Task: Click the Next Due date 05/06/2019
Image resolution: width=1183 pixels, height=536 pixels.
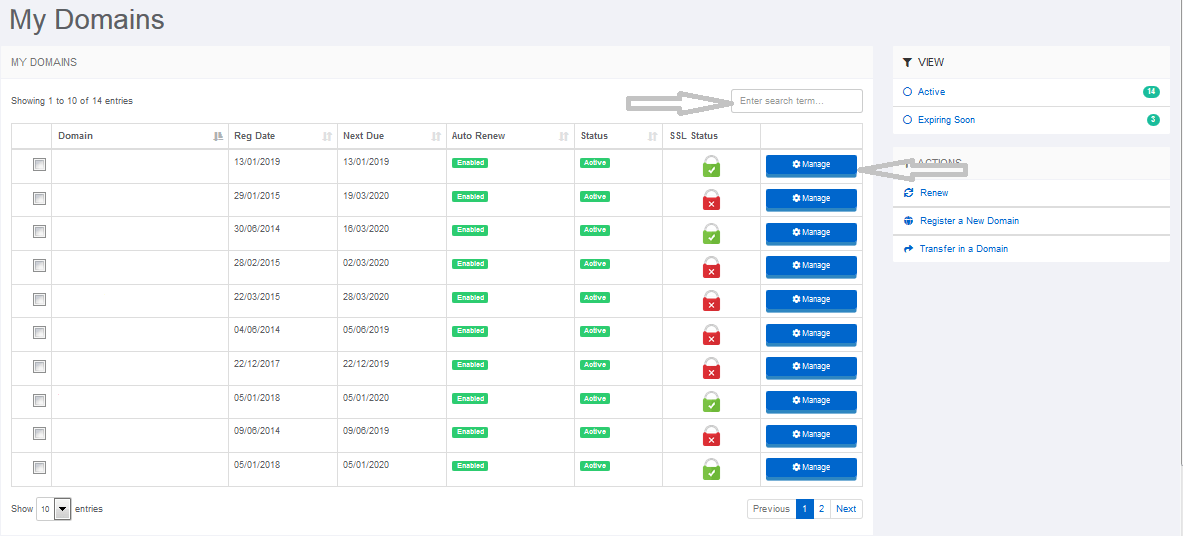Action: (366, 330)
